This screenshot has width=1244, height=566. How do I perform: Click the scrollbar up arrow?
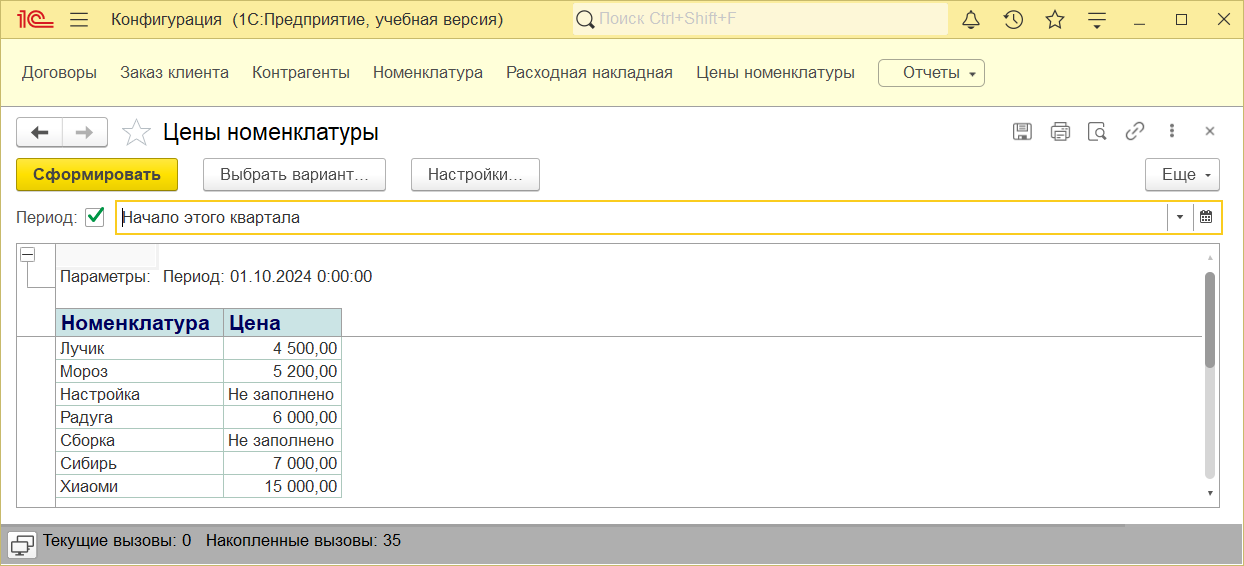coord(1210,258)
